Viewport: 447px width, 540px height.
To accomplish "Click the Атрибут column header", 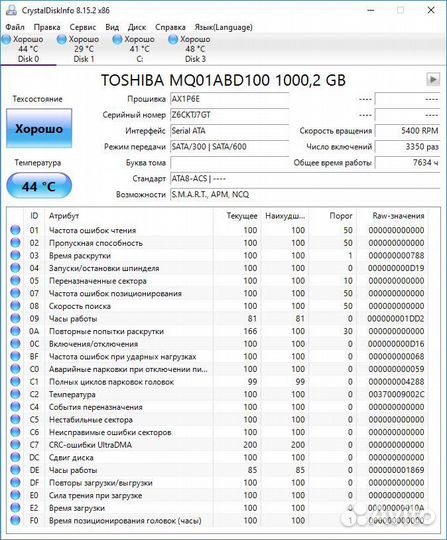I will [129, 216].
